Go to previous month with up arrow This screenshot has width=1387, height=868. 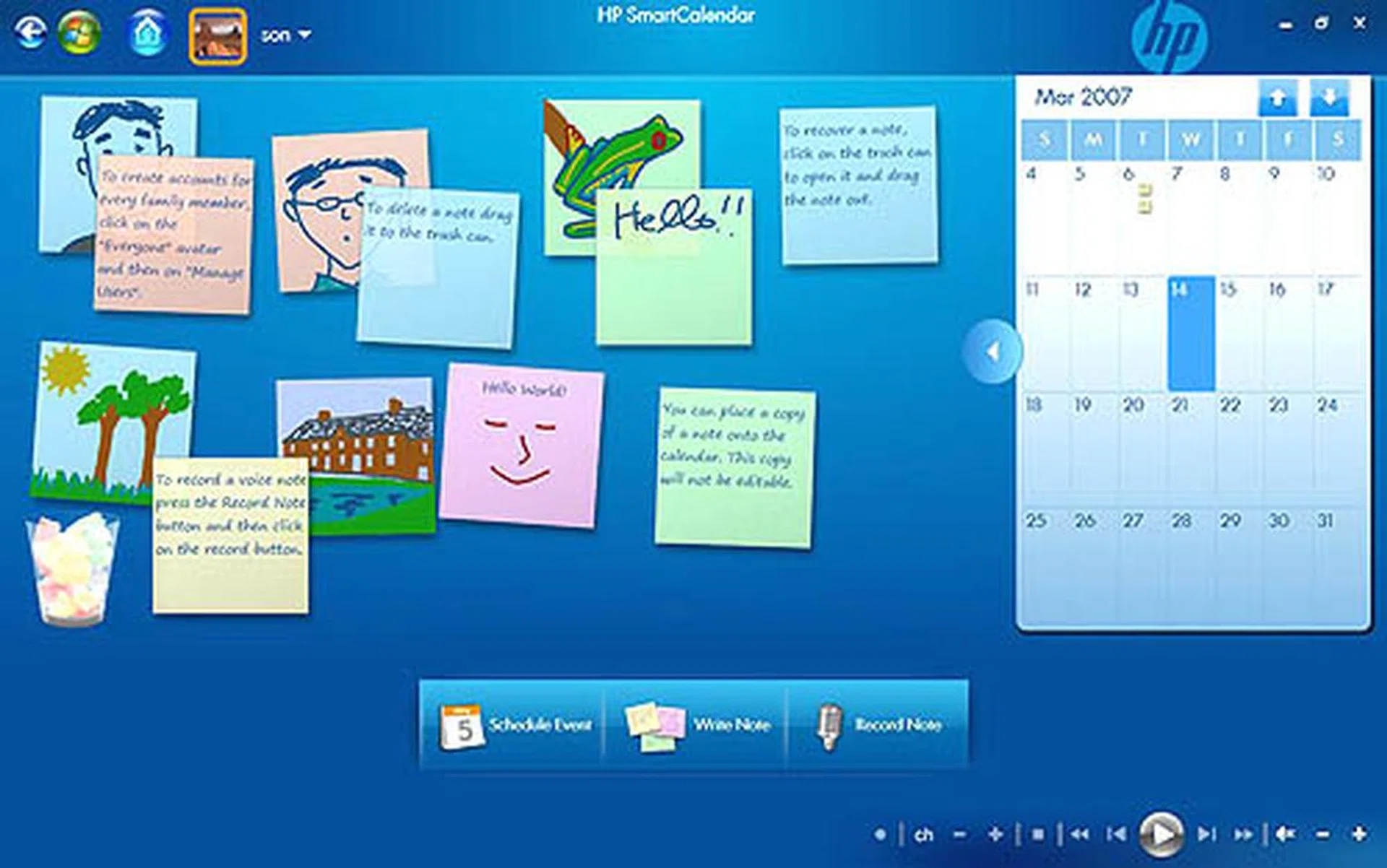pos(1277,97)
